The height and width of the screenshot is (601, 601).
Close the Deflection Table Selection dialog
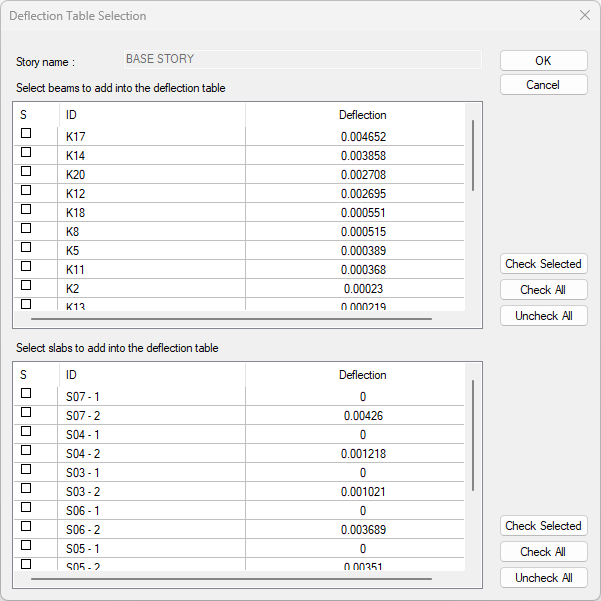pos(585,16)
